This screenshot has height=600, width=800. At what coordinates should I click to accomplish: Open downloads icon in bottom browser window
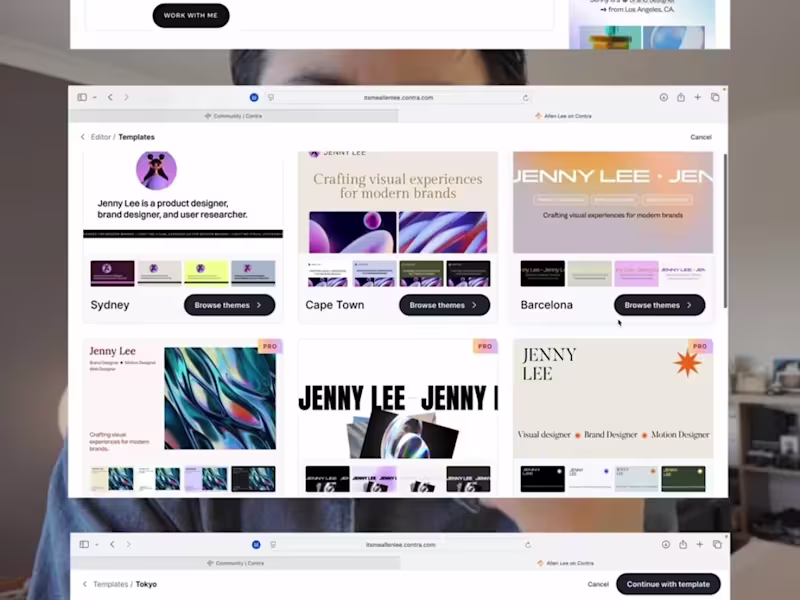click(x=665, y=544)
